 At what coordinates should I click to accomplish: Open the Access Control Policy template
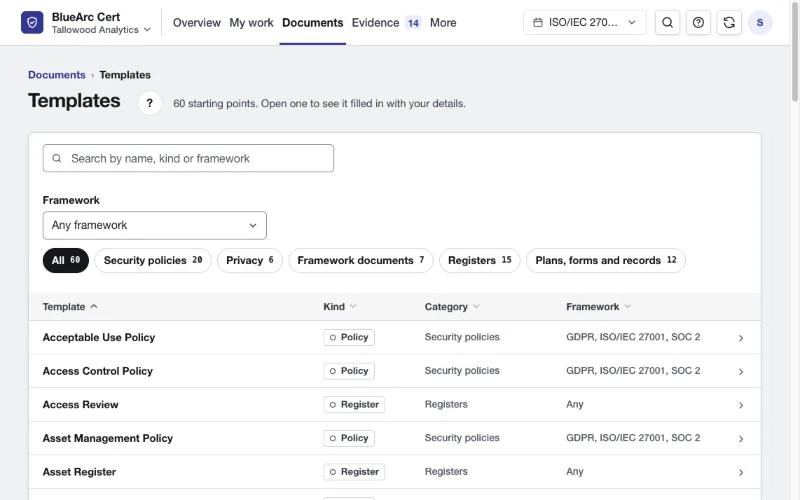(x=98, y=371)
